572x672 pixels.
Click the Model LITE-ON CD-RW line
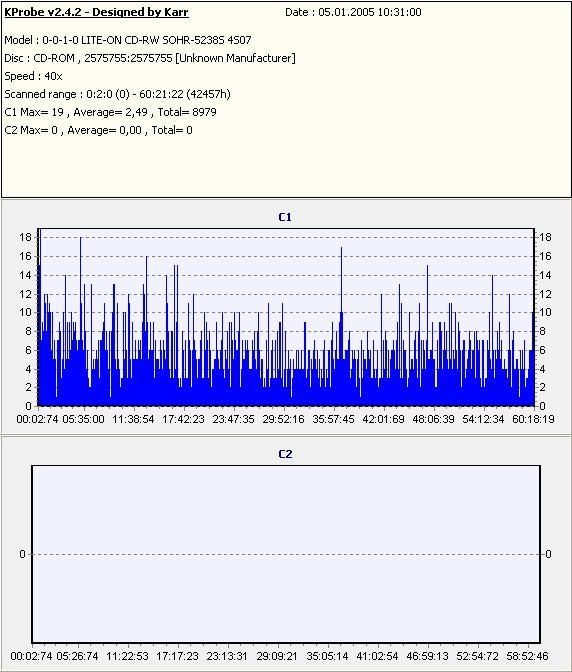[128, 40]
